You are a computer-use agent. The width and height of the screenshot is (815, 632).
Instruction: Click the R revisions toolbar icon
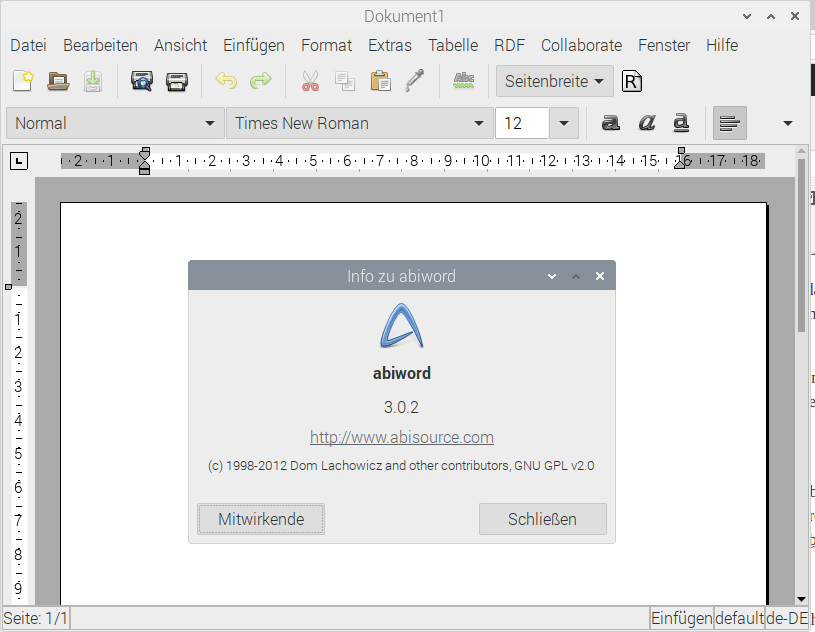coord(632,82)
